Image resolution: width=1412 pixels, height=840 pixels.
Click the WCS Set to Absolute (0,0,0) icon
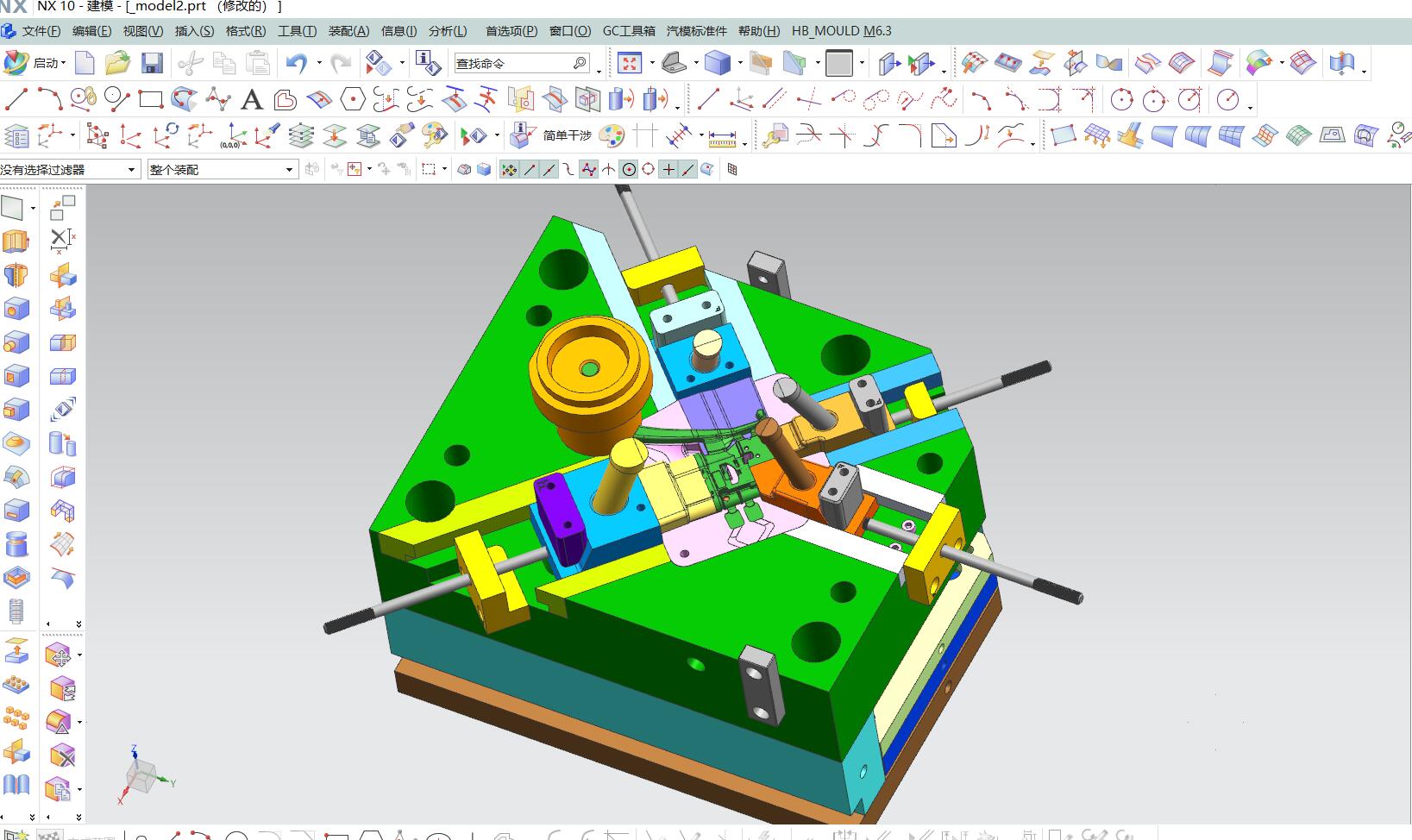coord(232,135)
